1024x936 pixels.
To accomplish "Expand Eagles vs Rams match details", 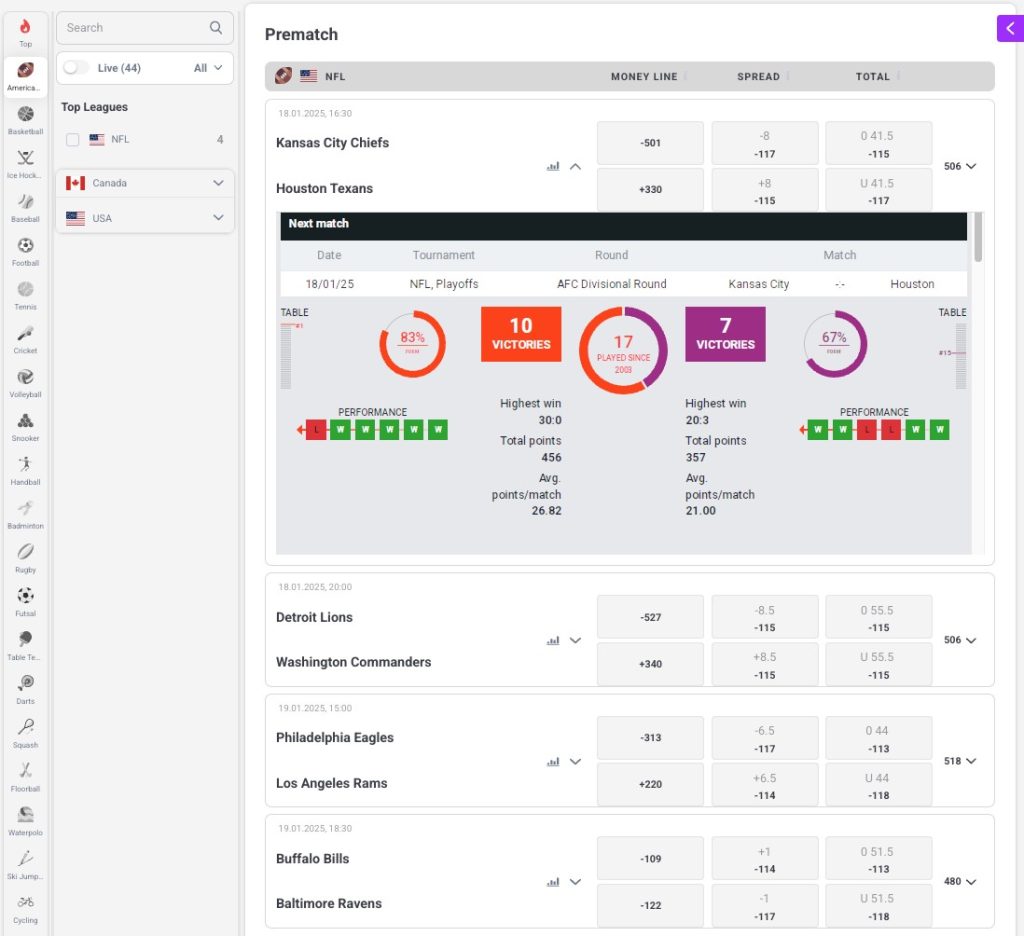I will [575, 762].
